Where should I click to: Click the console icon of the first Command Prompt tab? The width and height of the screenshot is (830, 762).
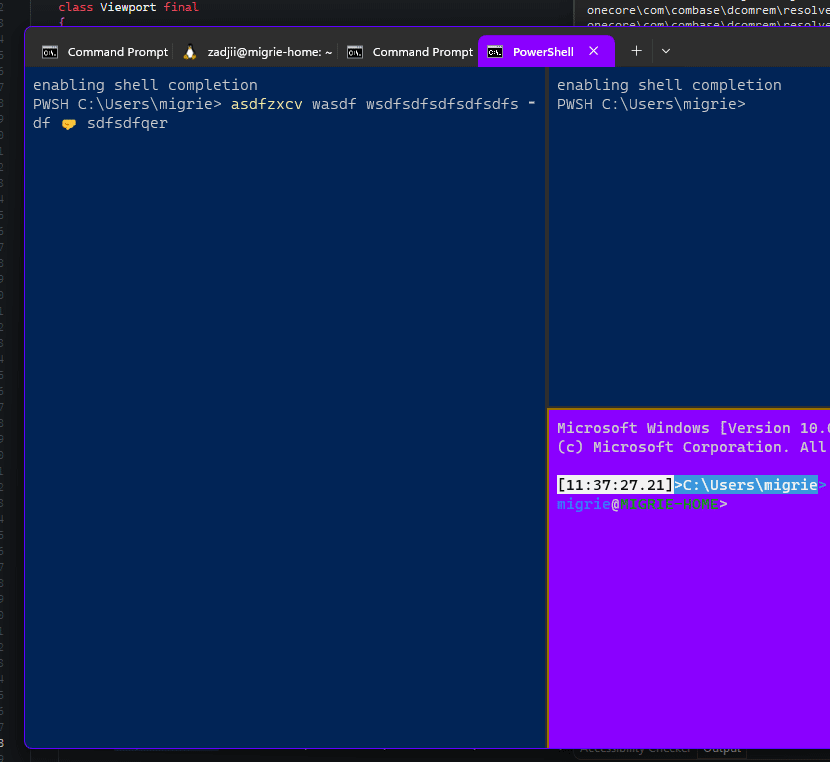pos(50,52)
